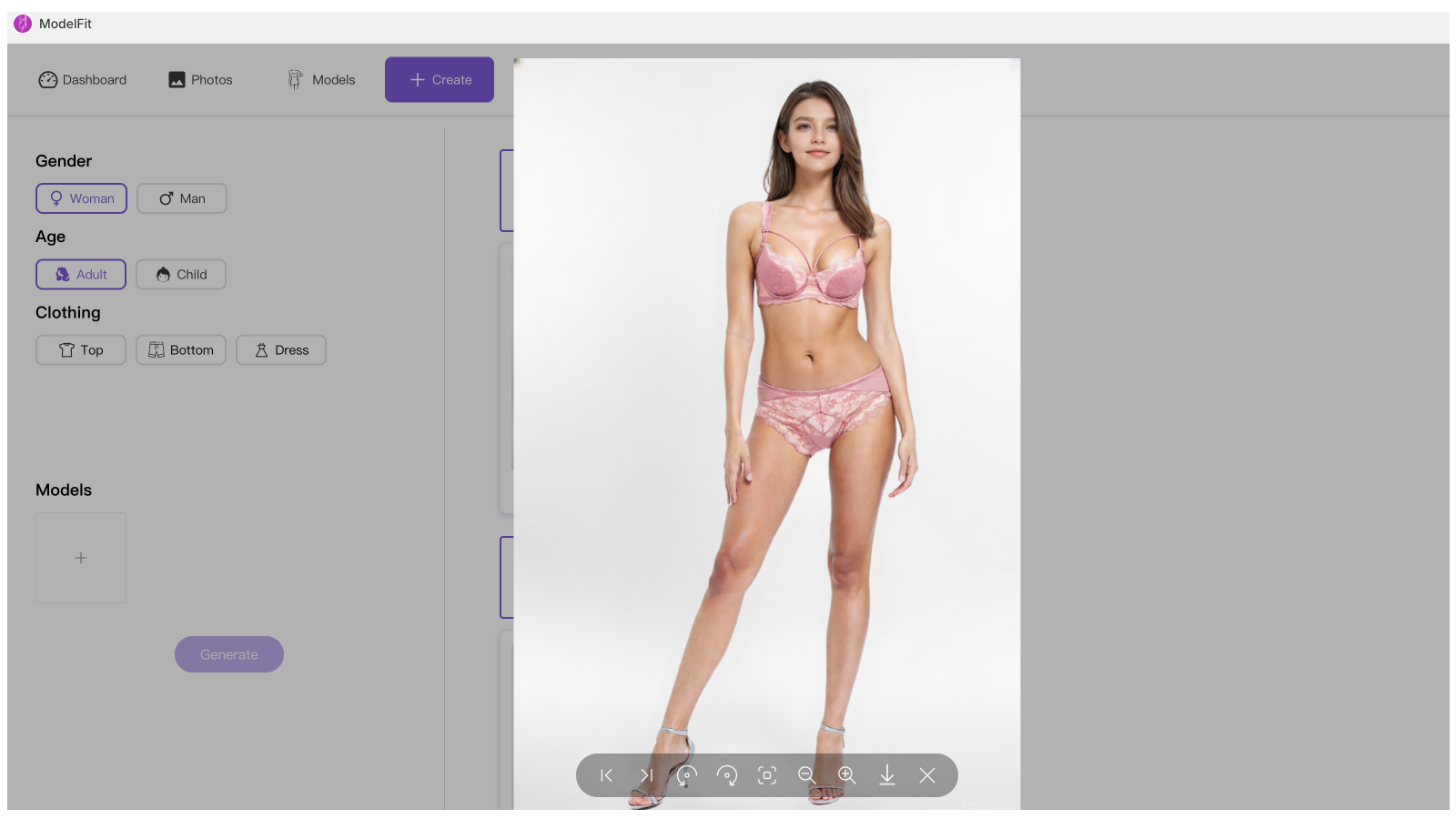Add a new model with the plus tile

click(x=80, y=557)
